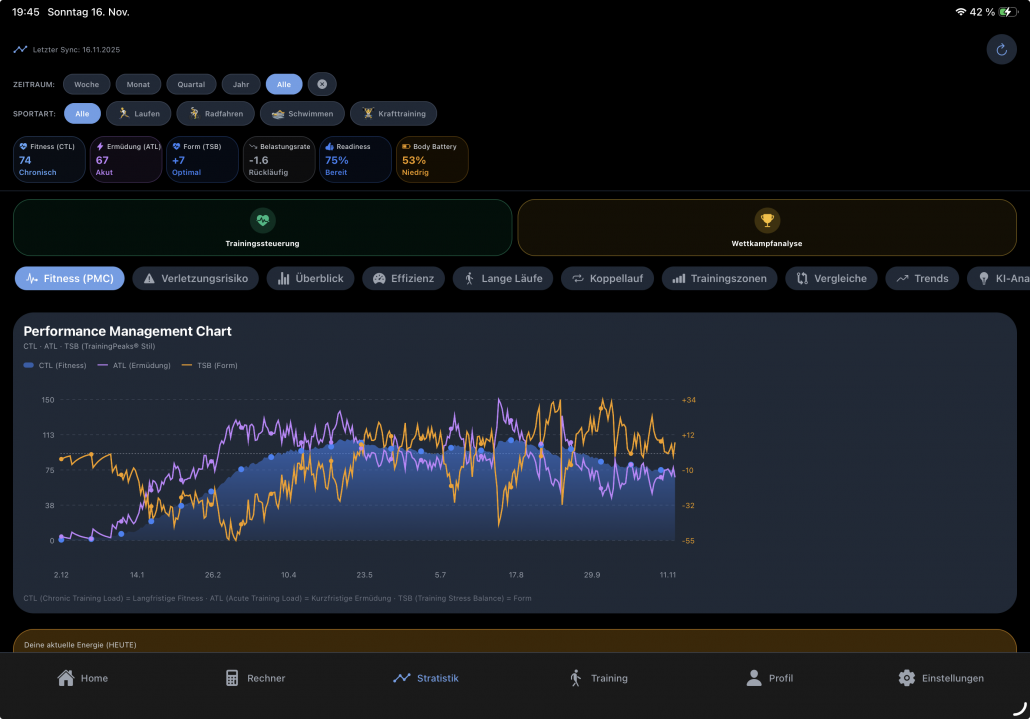Expand the Deine aktuelle Energie panel

(x=514, y=643)
